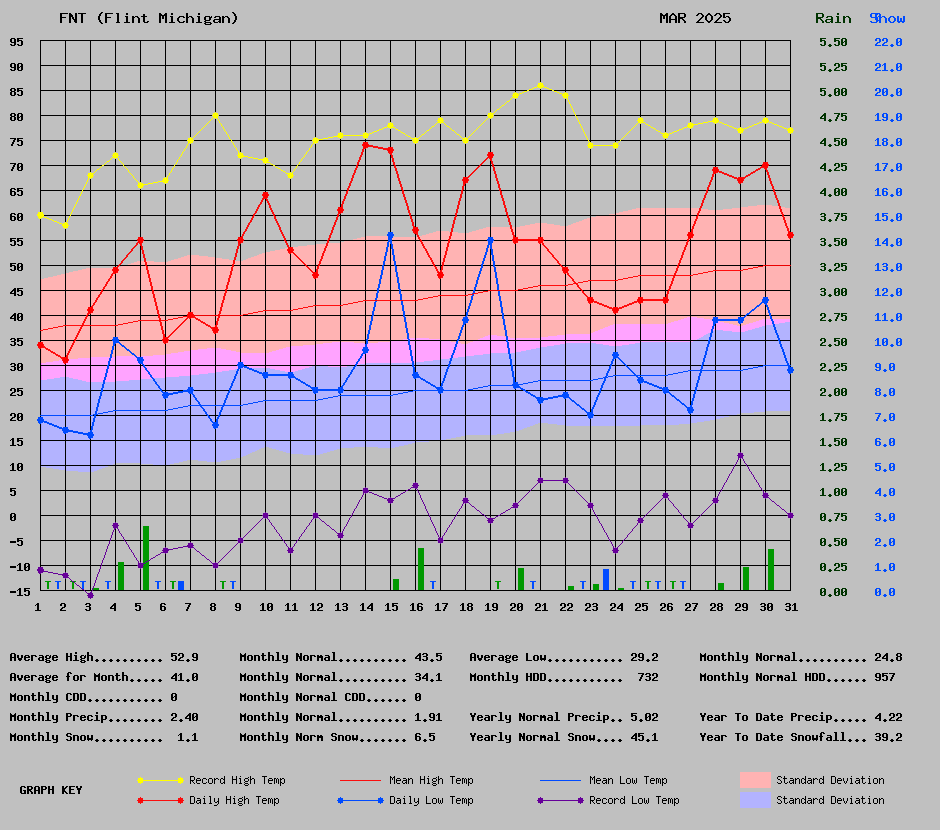Click the "Average High" 52.9 statistic

[x=104, y=657]
